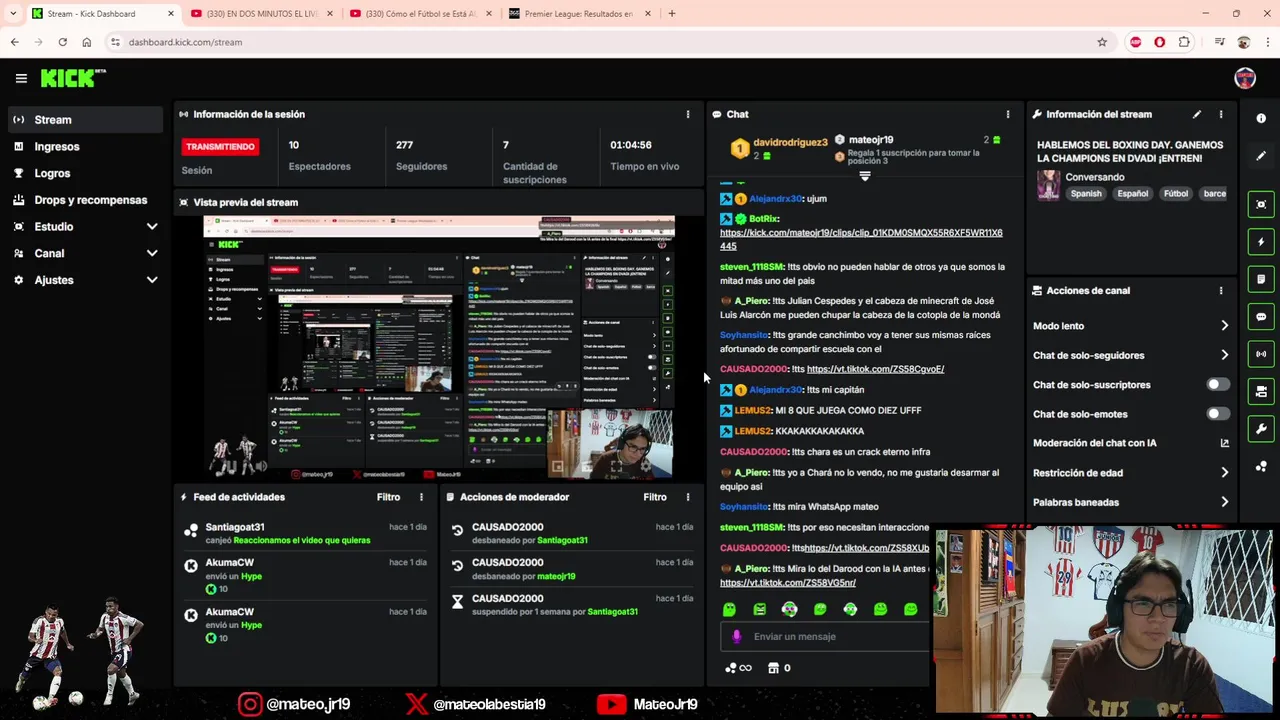The width and height of the screenshot is (1280, 720).
Task: Open Palabras baneadas settings arrow
Action: tap(1224, 502)
